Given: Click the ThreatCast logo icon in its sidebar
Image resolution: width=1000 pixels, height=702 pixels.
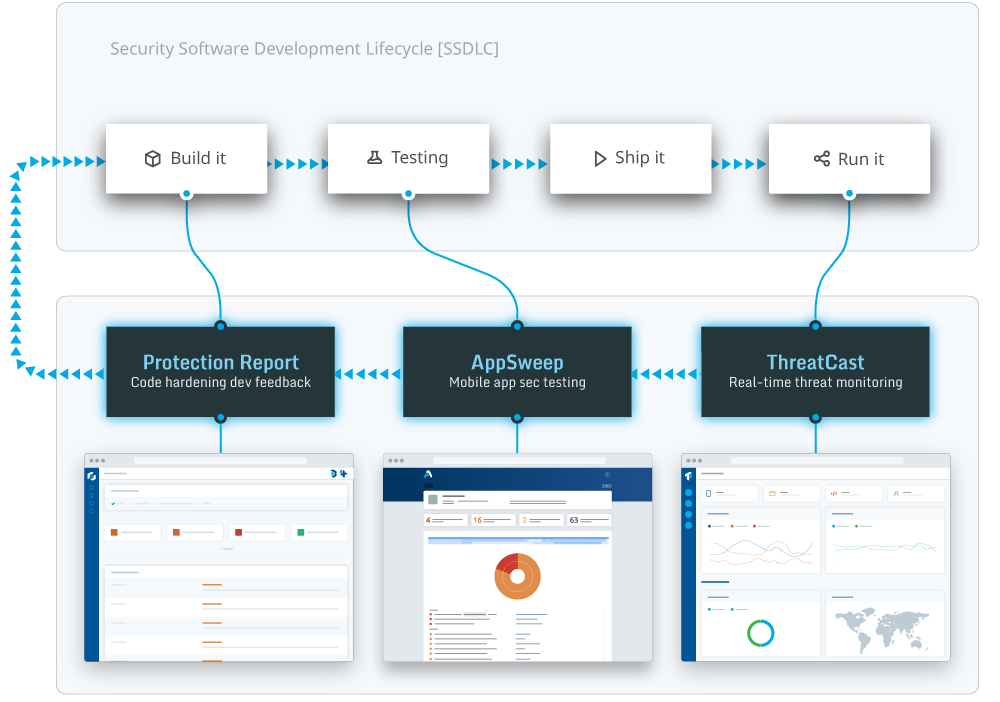Looking at the screenshot, I should coord(689,476).
